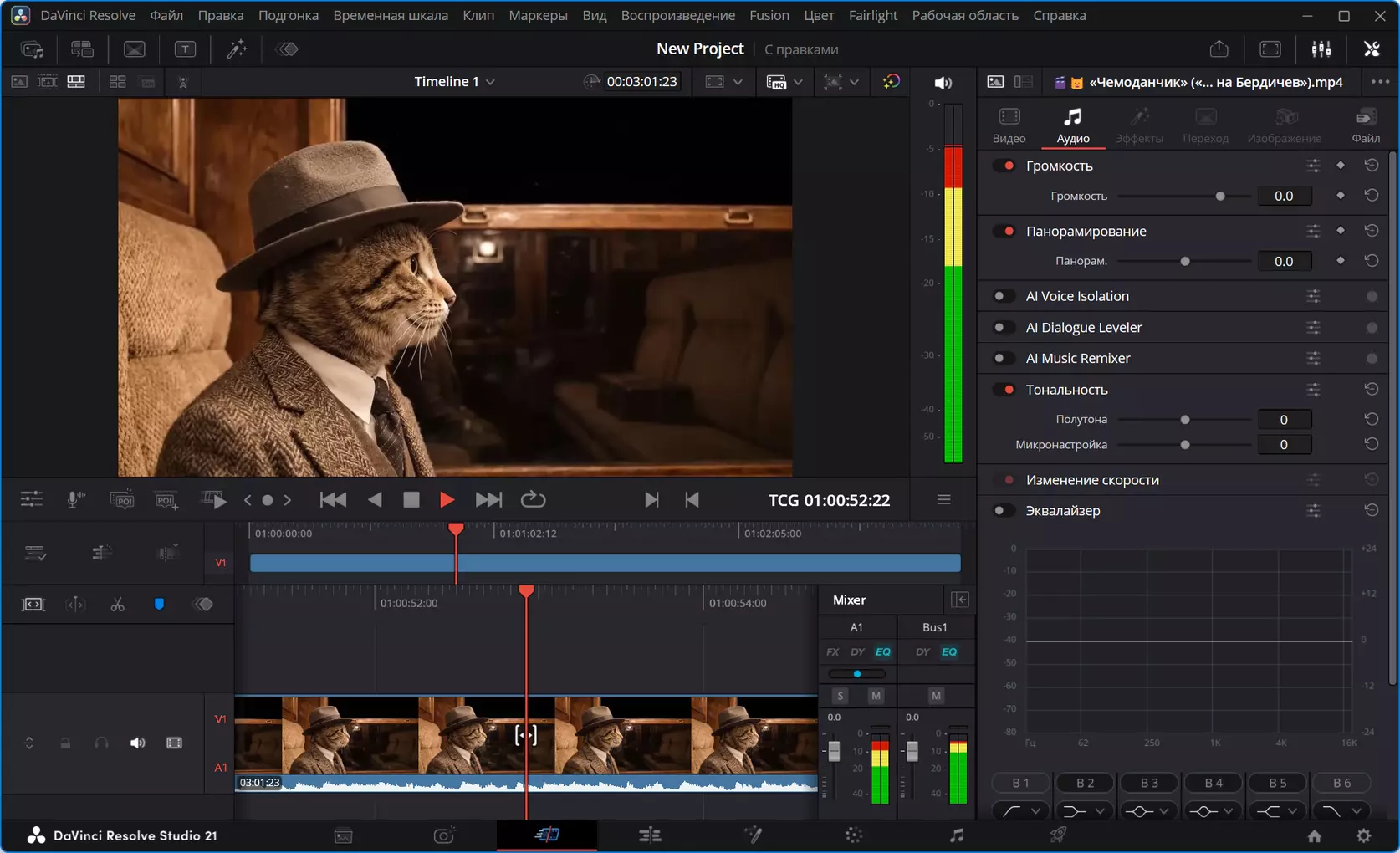This screenshot has width=1400, height=853.
Task: Enable AI Dialogue Leveler toggle
Action: 1004,327
